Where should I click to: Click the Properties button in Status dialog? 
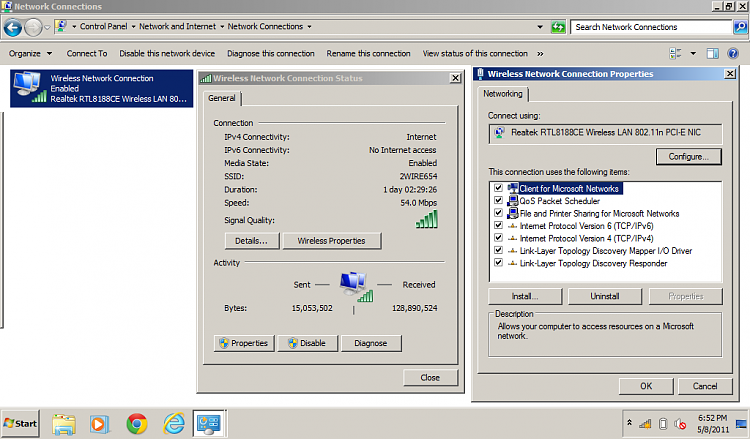click(x=244, y=343)
